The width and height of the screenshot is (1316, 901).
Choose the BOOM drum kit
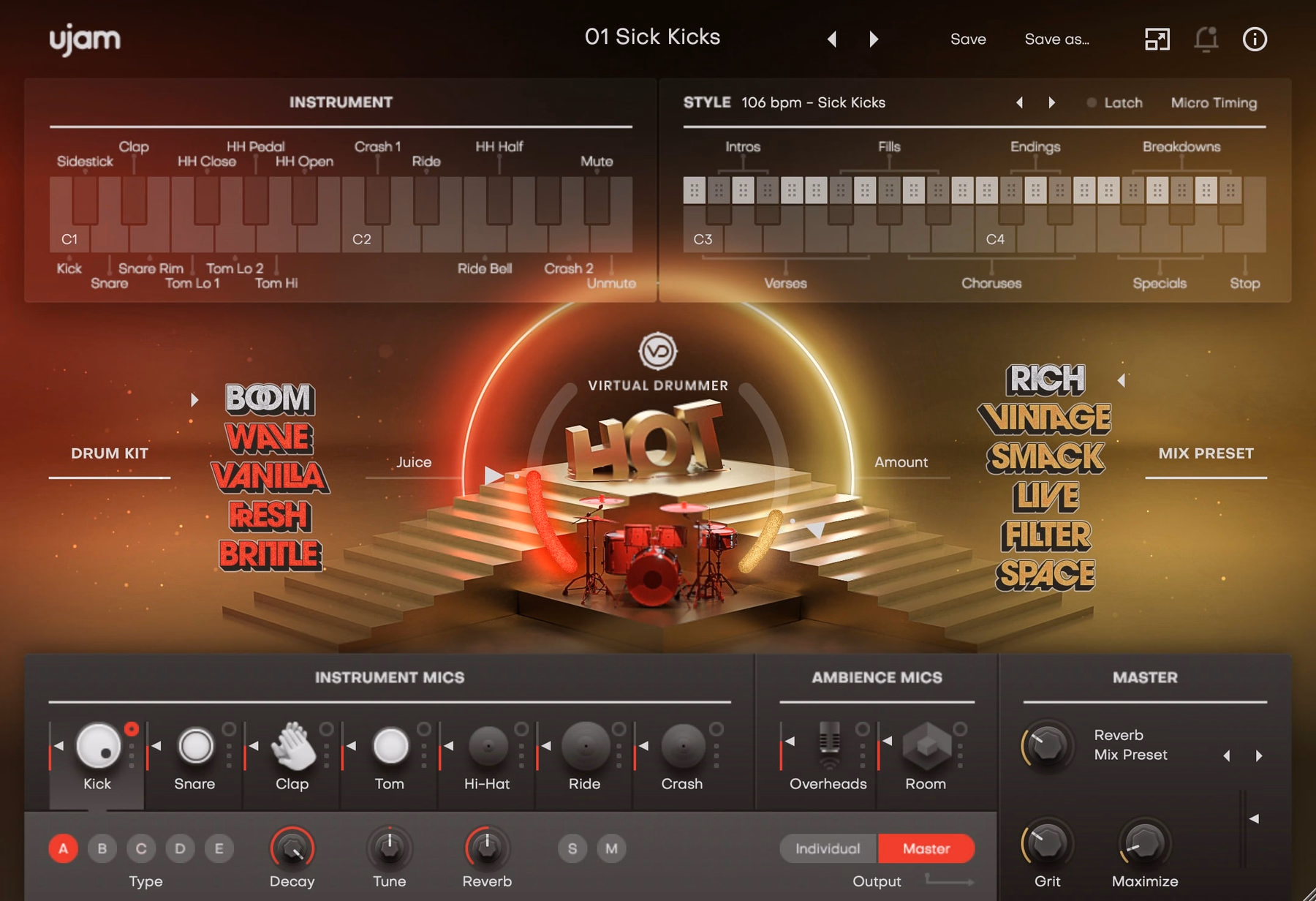point(270,399)
